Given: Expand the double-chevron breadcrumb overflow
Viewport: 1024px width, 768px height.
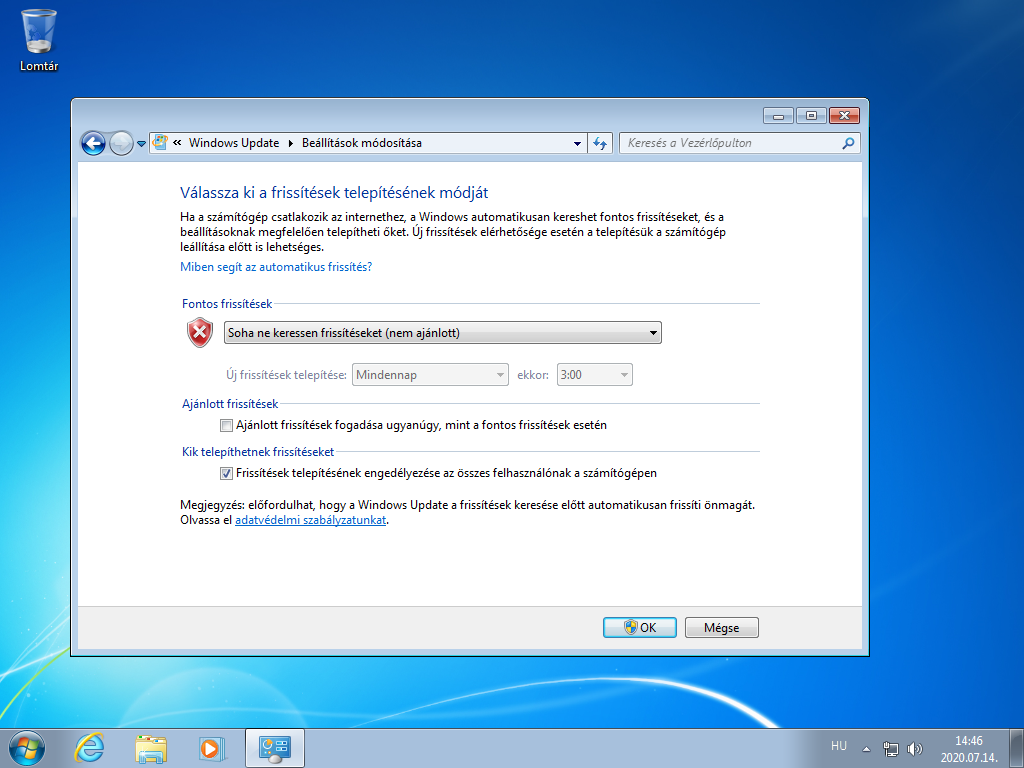Looking at the screenshot, I should 177,142.
